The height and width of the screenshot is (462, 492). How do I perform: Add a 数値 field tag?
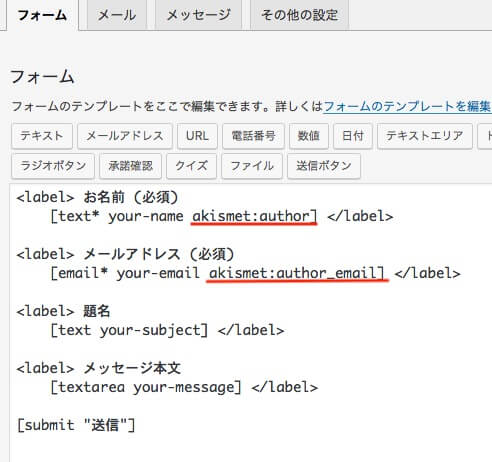click(309, 136)
